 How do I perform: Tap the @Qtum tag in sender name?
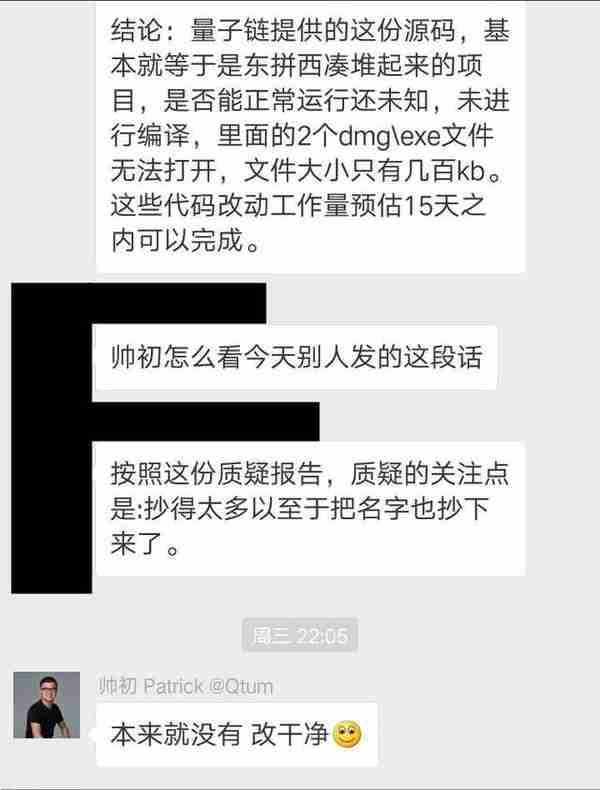pyautogui.click(x=240, y=686)
